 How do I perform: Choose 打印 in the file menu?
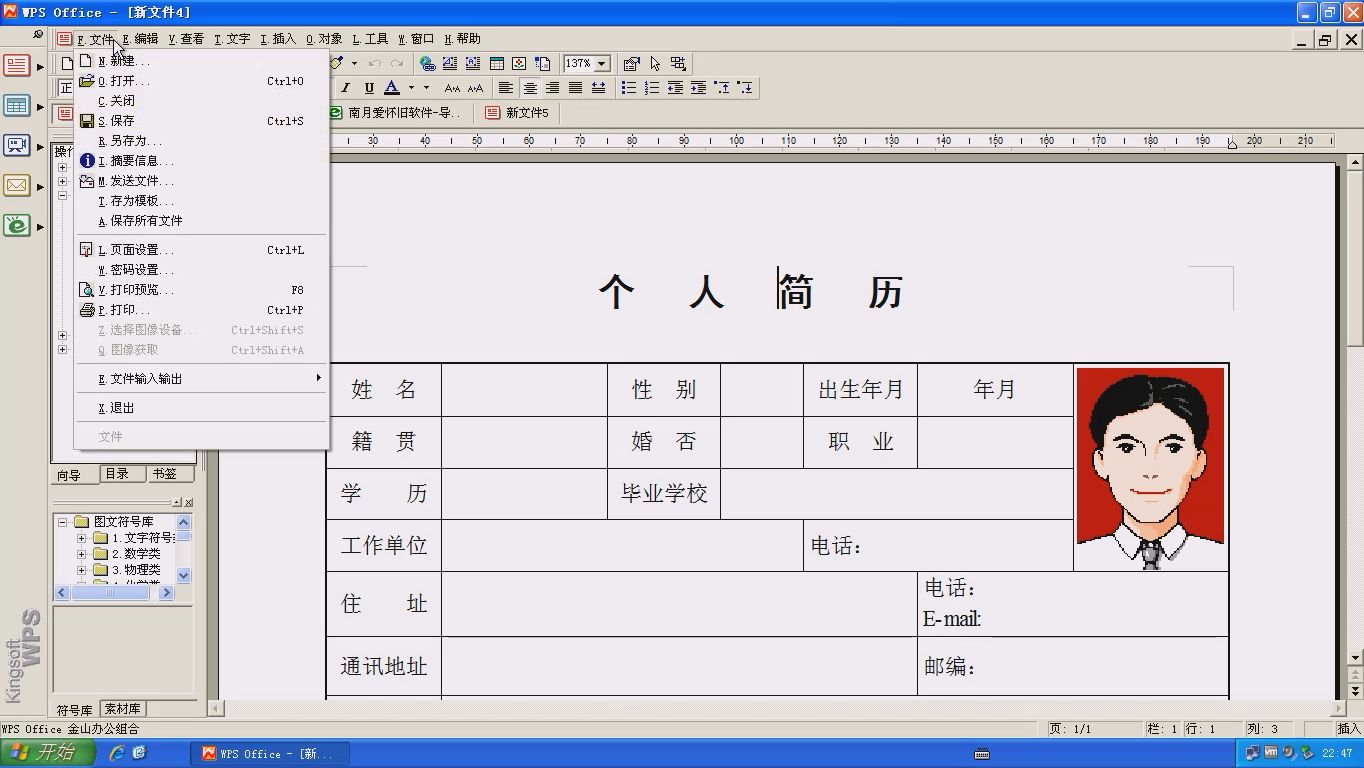click(x=201, y=310)
